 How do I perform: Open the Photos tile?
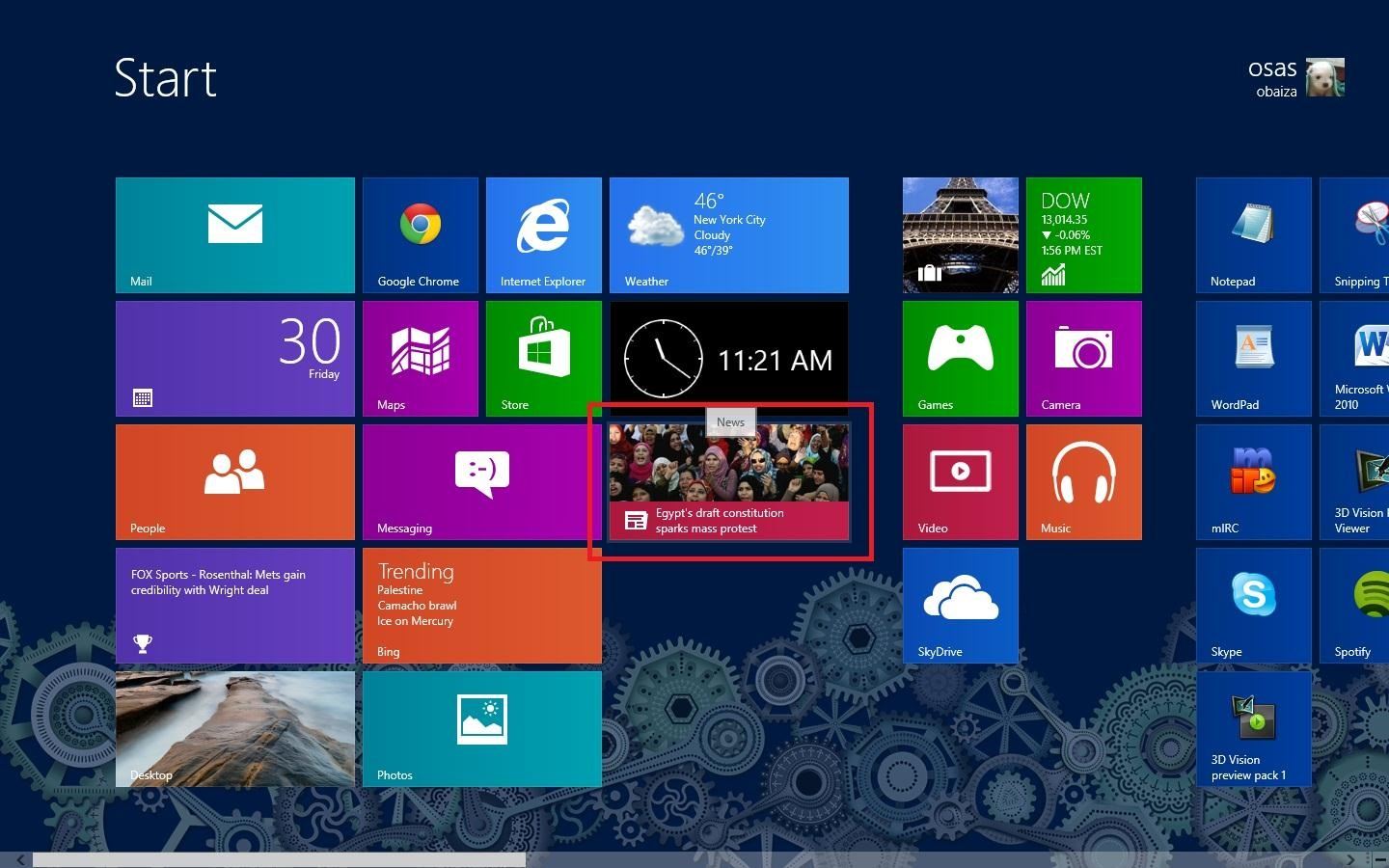click(x=482, y=729)
